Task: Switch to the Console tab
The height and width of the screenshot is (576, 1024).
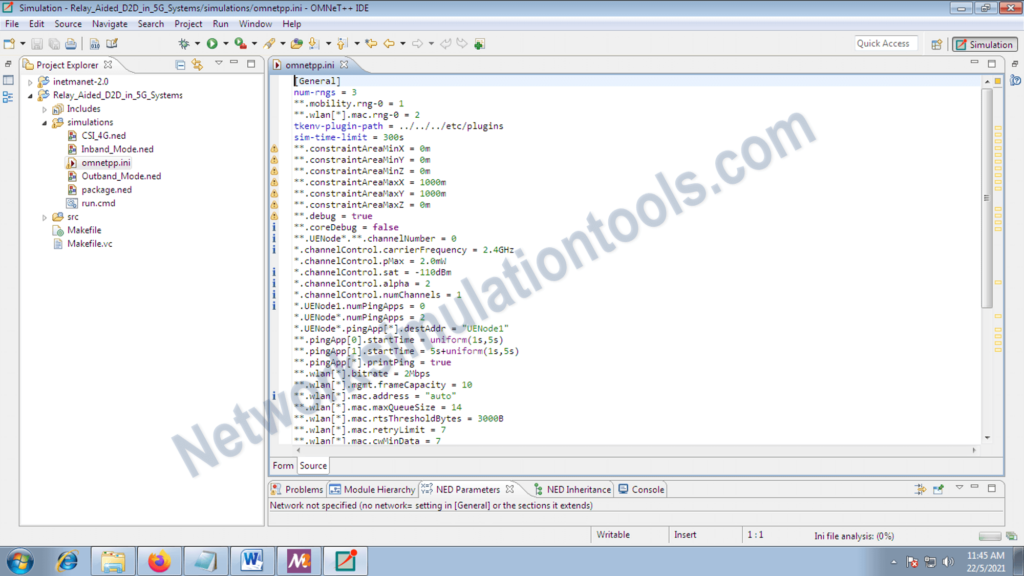Action: pyautogui.click(x=646, y=489)
